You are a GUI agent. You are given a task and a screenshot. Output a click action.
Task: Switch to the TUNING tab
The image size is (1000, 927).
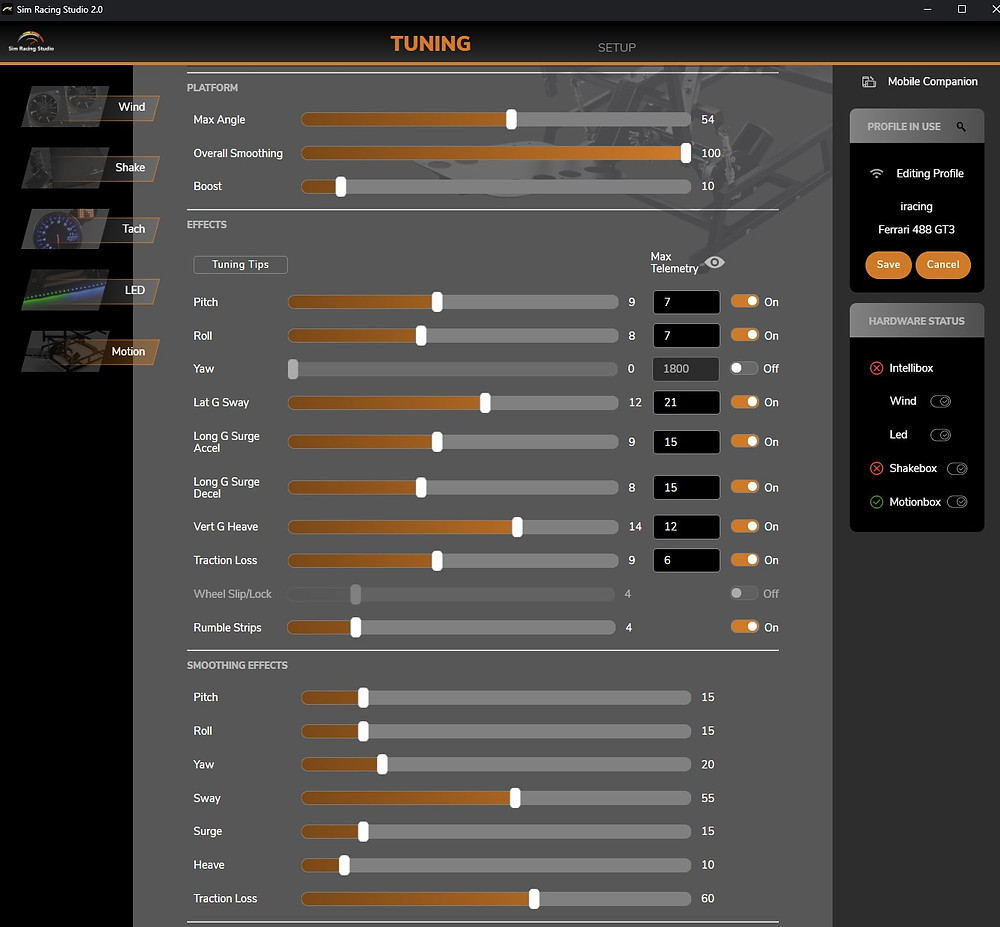click(x=430, y=43)
